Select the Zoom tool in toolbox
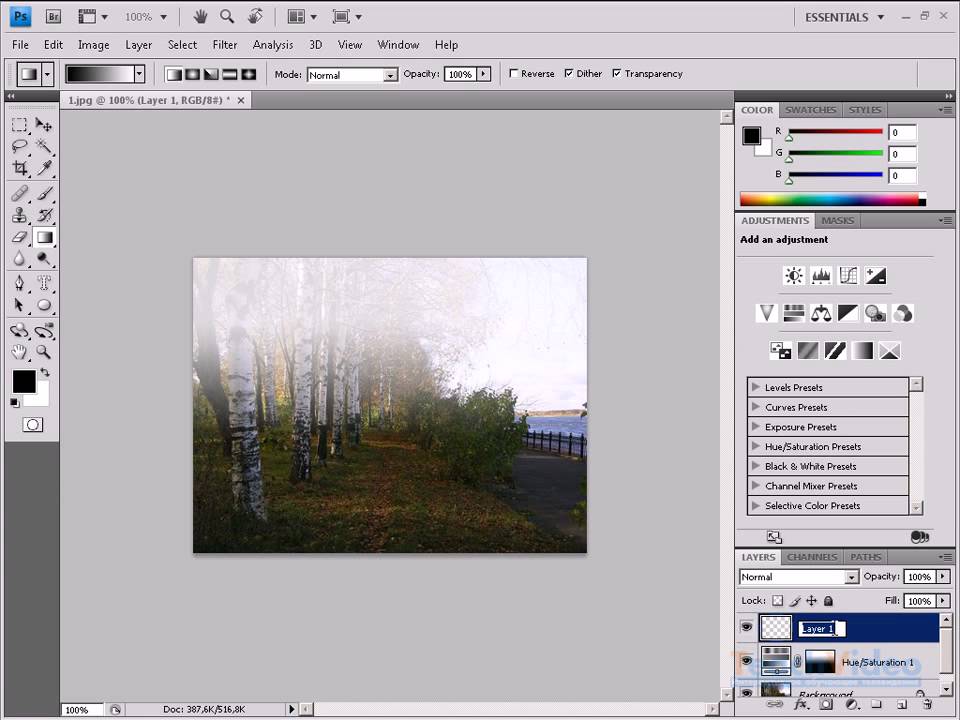 coord(43,351)
